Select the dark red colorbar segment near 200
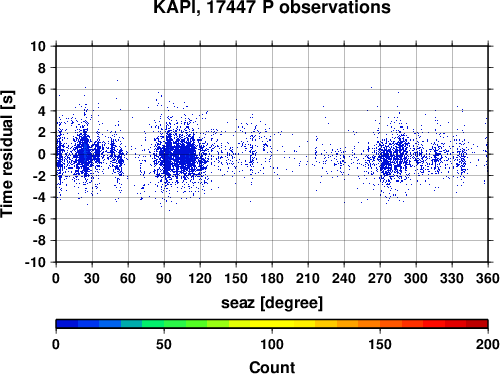The height and width of the screenshot is (374, 500). [x=477, y=324]
